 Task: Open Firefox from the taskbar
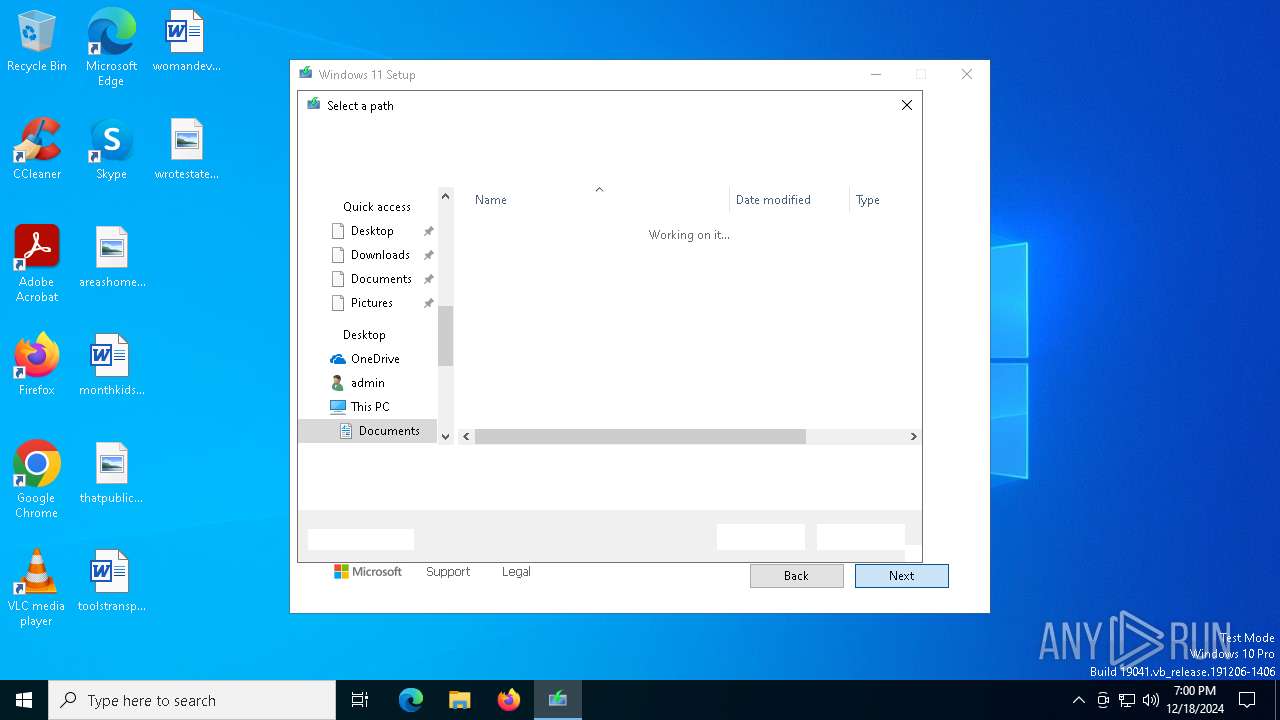[x=509, y=700]
